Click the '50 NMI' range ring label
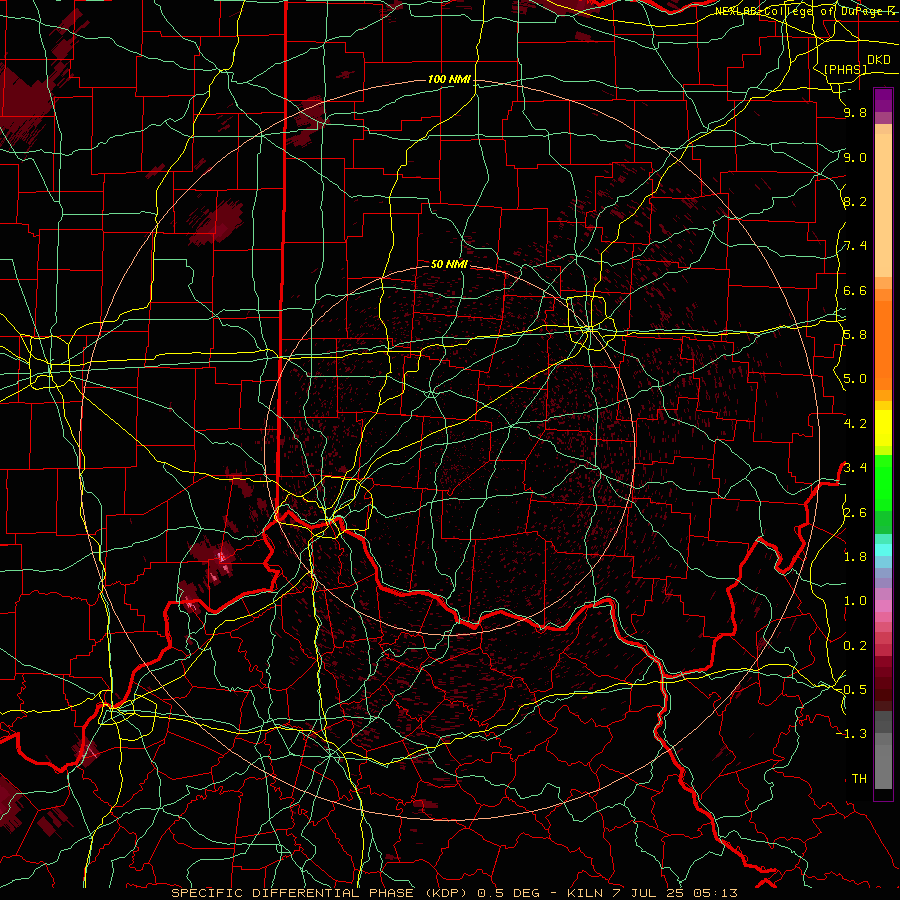The width and height of the screenshot is (900, 900). 449,264
